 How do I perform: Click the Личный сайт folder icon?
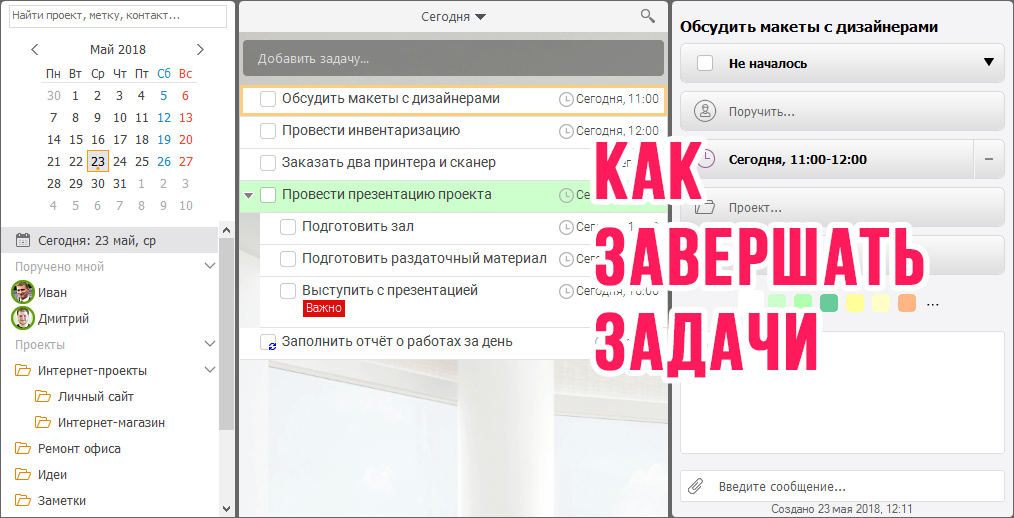(43, 396)
